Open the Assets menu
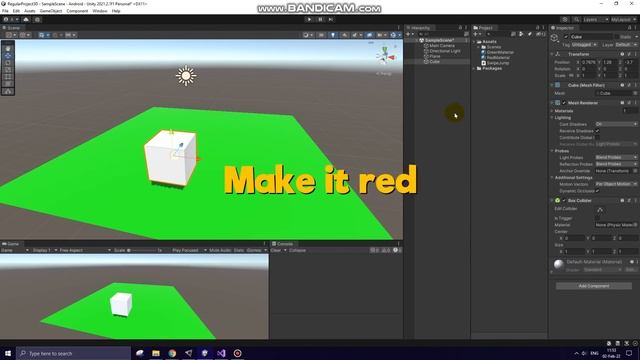 [x=29, y=11]
